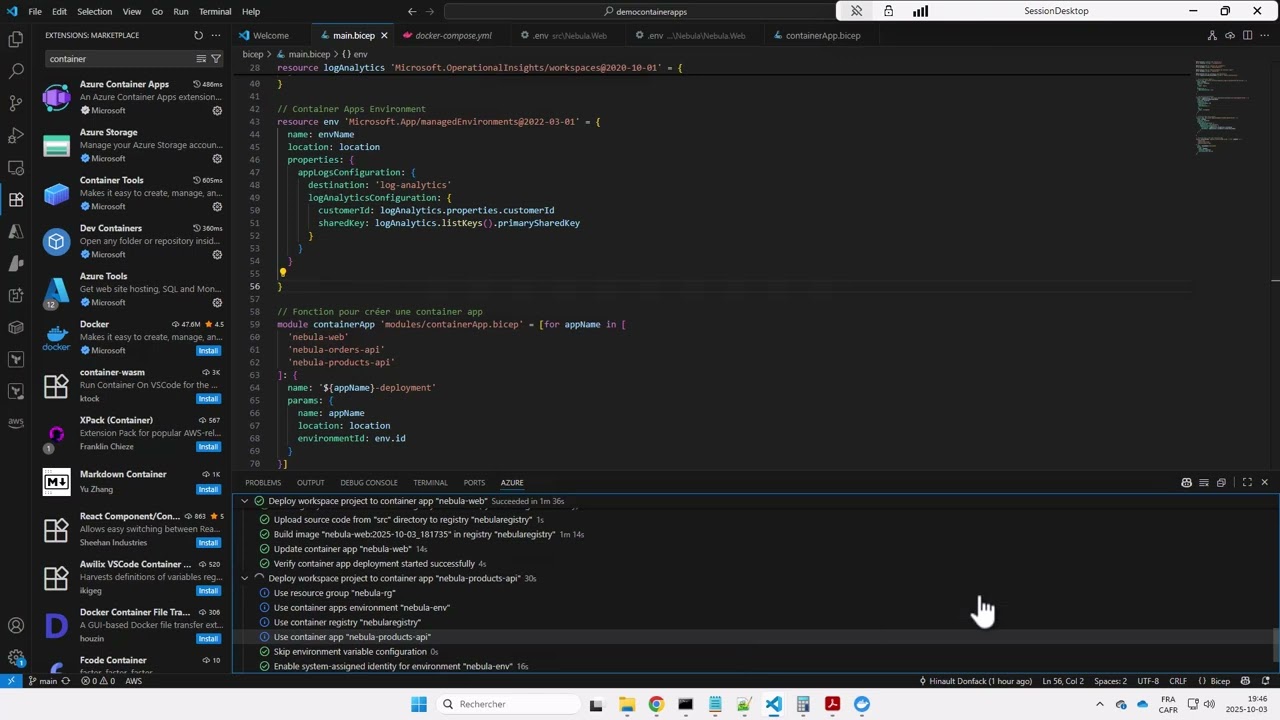This screenshot has height=720, width=1280.
Task: Switch to the TERMINAL panel tab
Action: point(430,483)
